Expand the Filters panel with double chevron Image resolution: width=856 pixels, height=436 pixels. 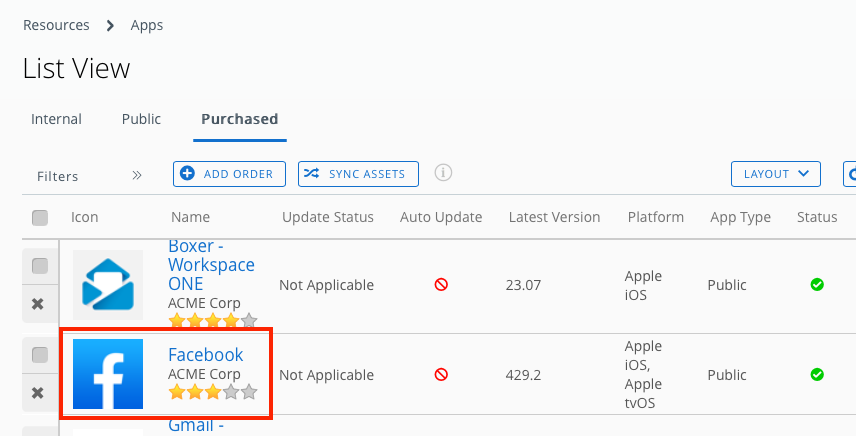pyautogui.click(x=137, y=175)
